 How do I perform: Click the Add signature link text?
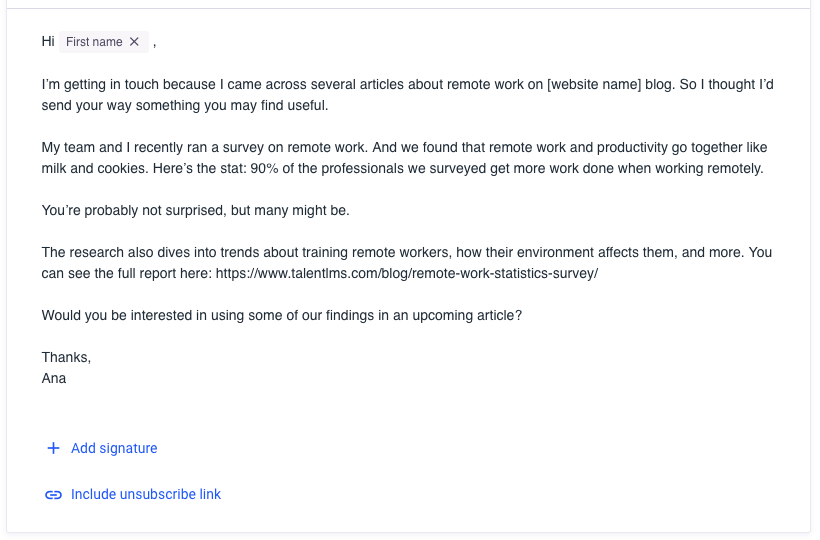(x=114, y=449)
